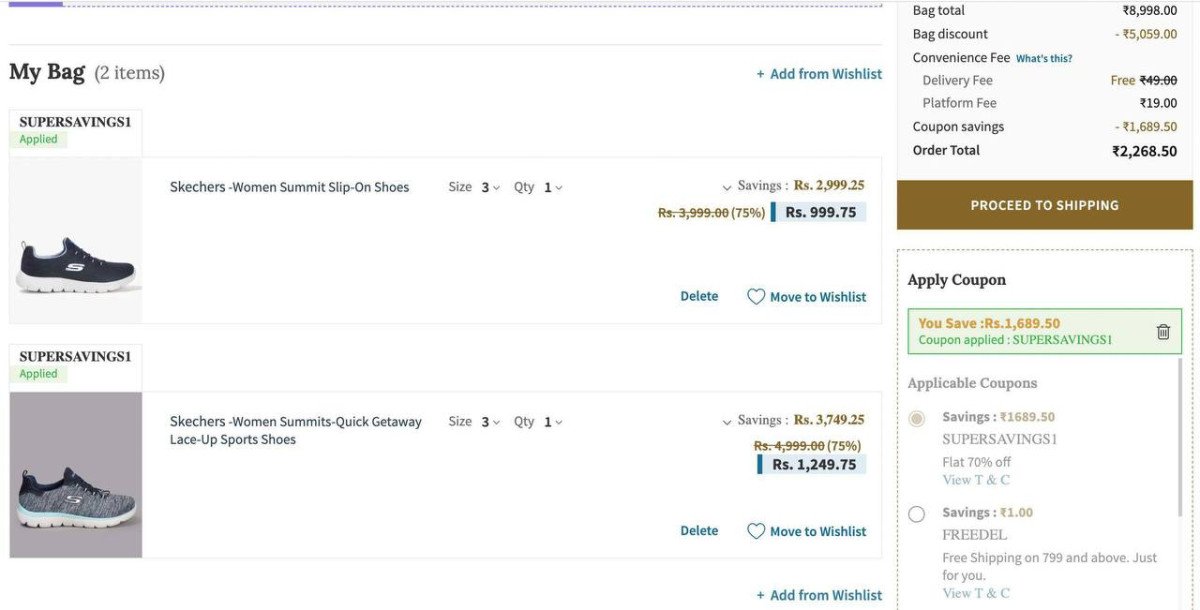Click heart icon for Summit Slip-On Shoes
Image resolution: width=1200 pixels, height=610 pixels.
coord(756,297)
